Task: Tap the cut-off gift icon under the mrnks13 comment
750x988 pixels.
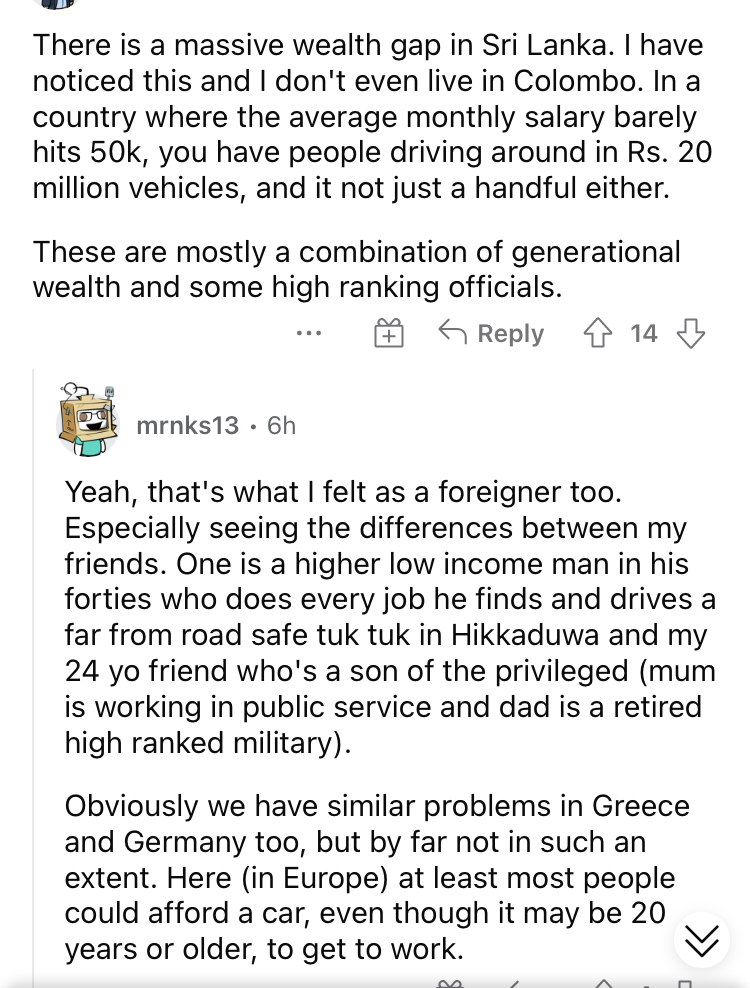Action: tap(449, 984)
